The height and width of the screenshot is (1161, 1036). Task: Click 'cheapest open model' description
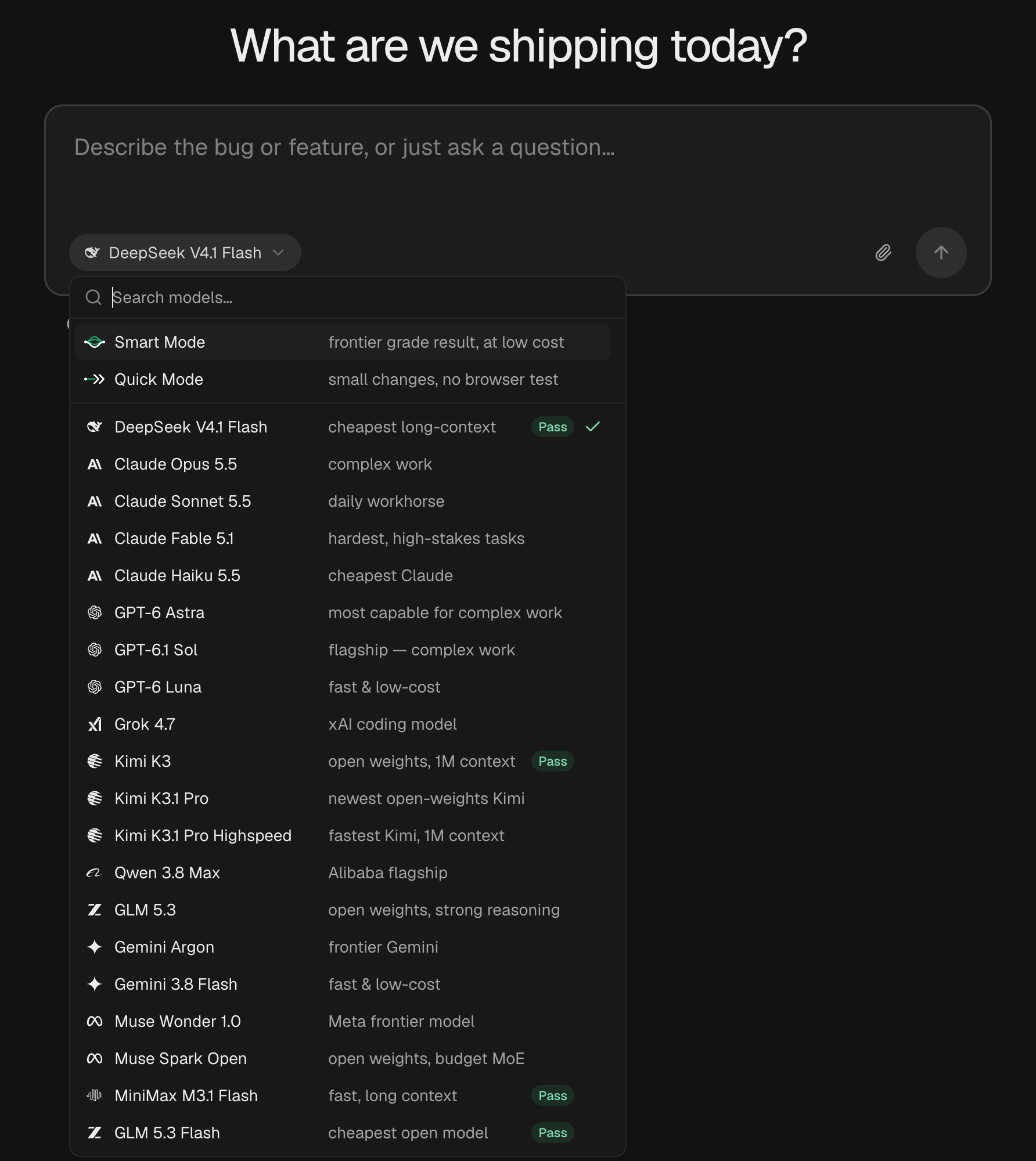click(408, 1133)
